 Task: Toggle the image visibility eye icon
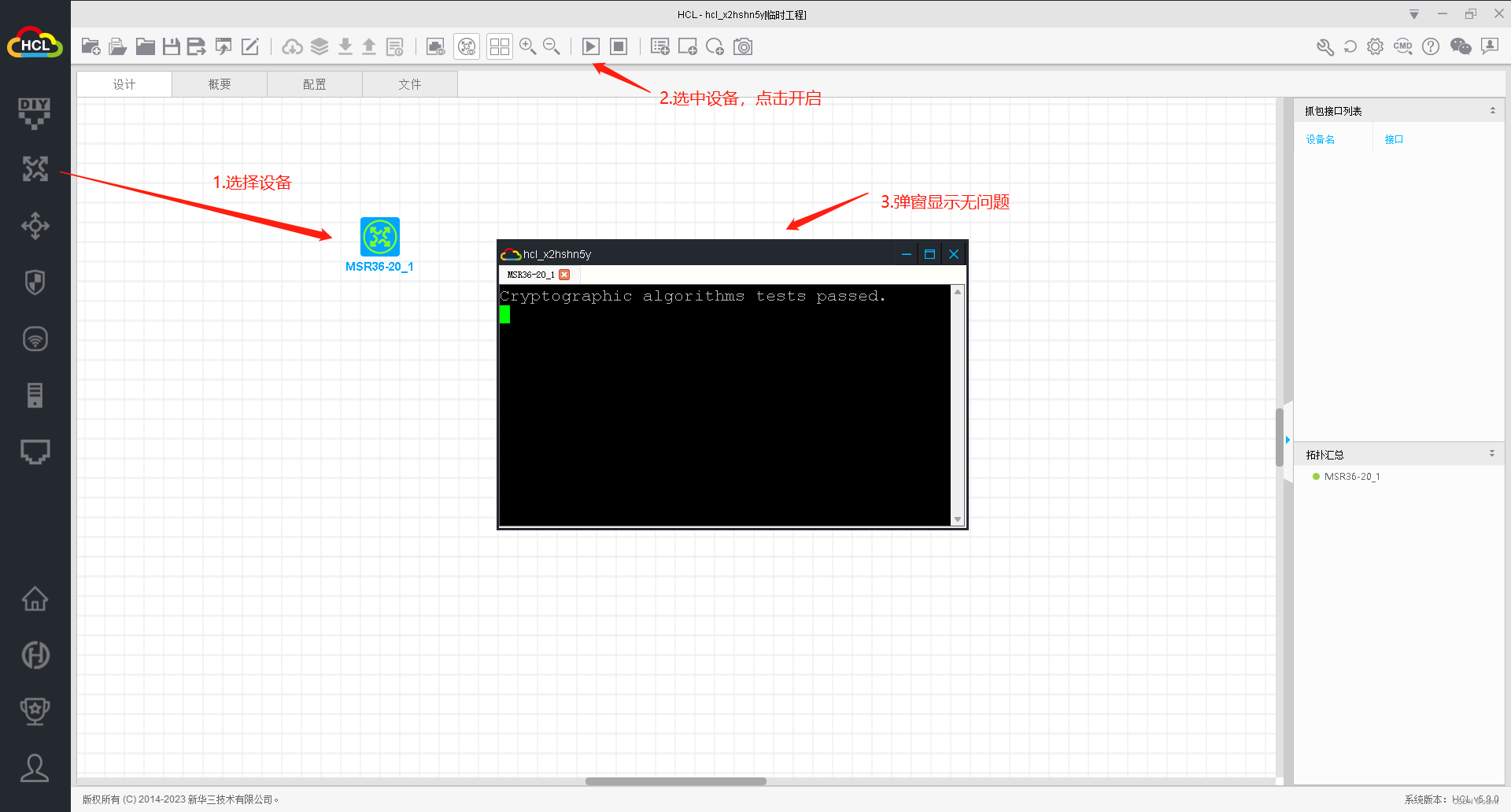coord(435,47)
